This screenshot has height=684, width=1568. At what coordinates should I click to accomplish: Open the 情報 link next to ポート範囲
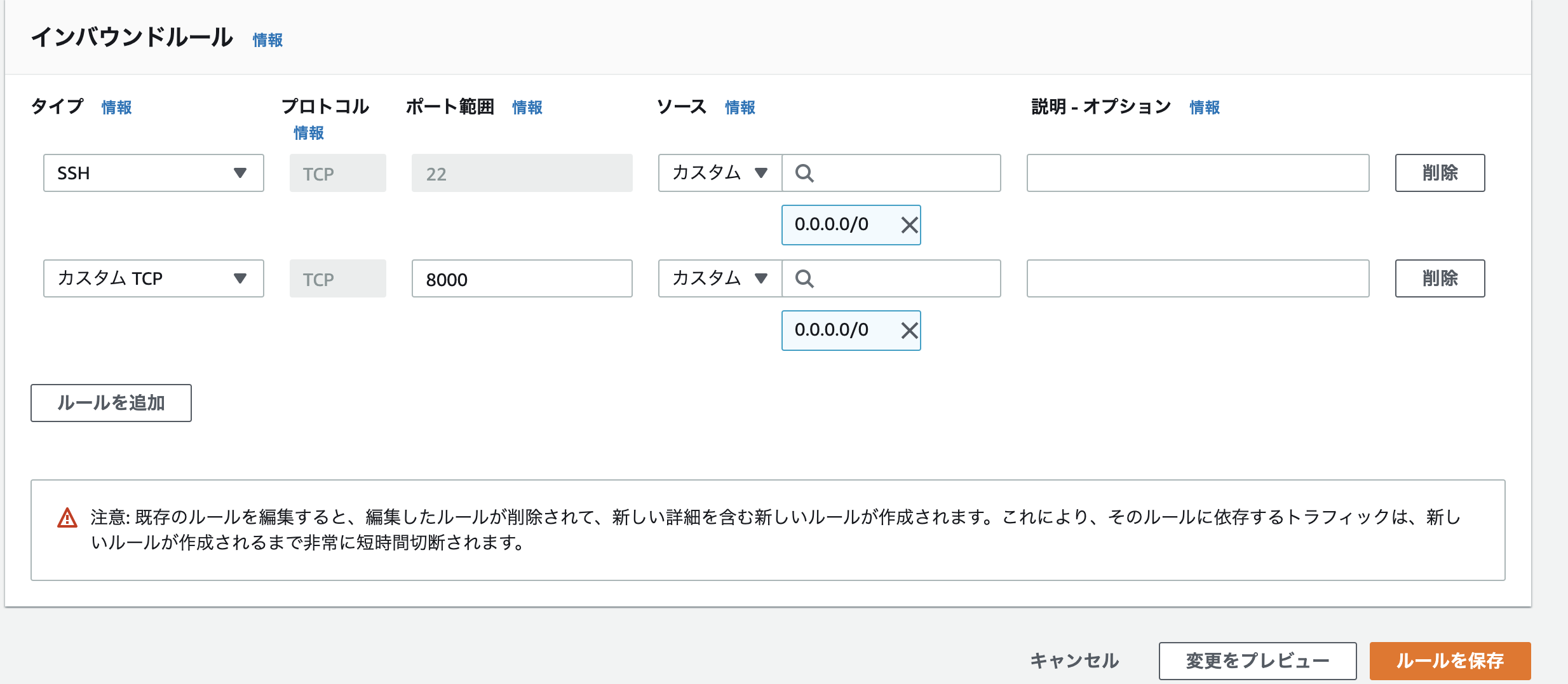(x=527, y=107)
